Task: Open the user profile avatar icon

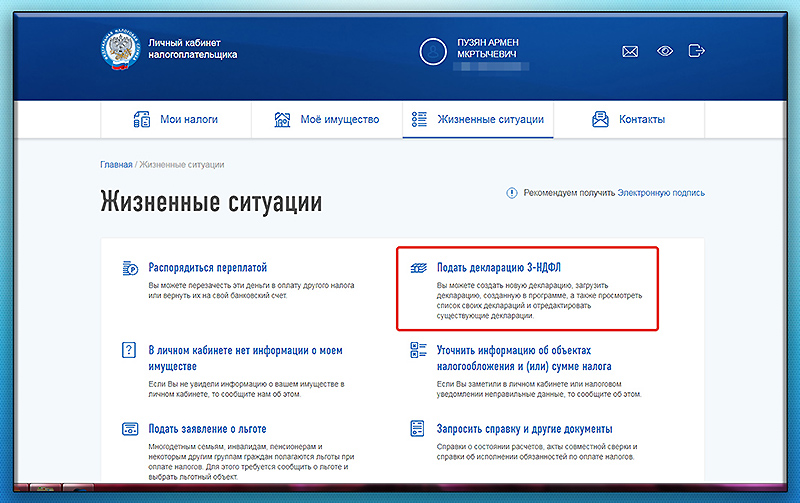Action: [433, 52]
